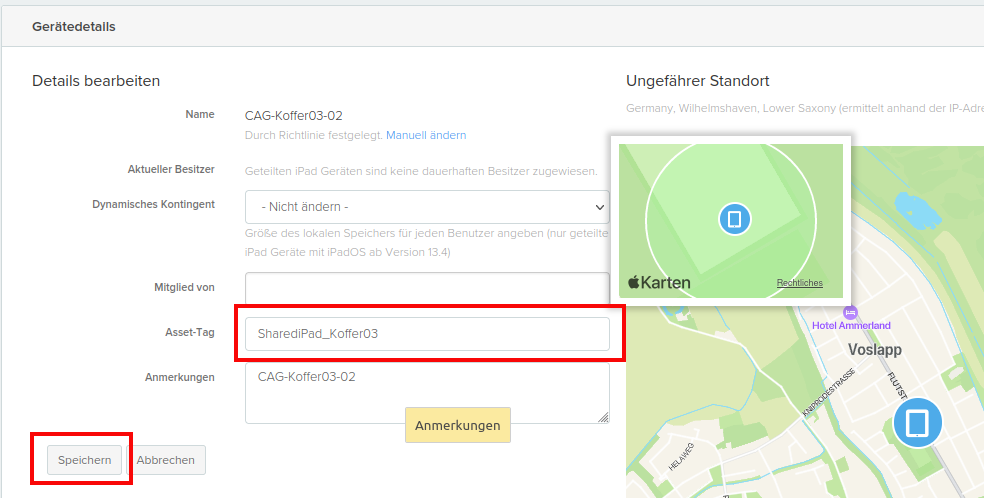This screenshot has width=984, height=498.
Task: Open the Rechtliches link on the map
Action: pos(799,283)
